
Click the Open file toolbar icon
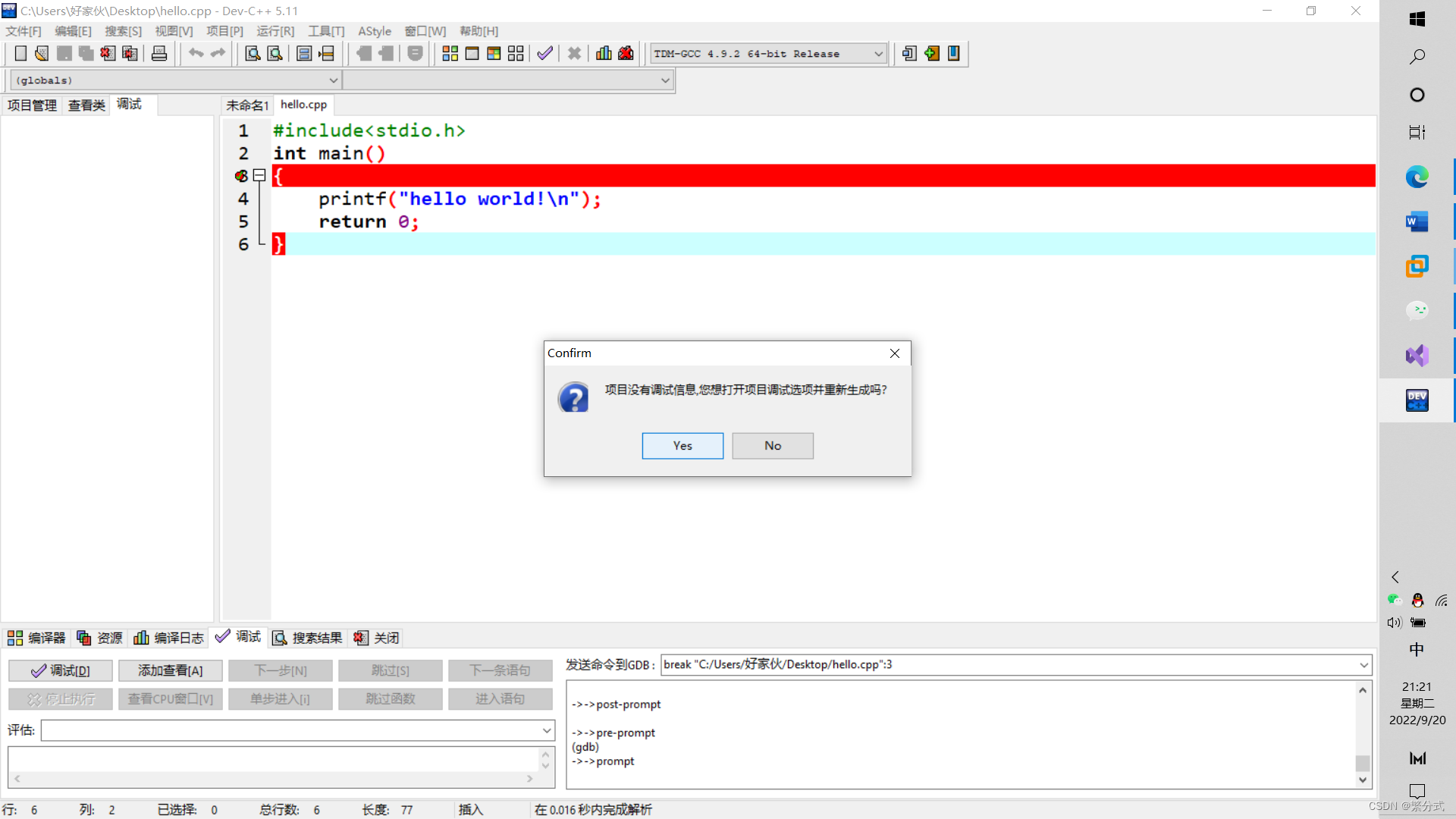coord(42,53)
